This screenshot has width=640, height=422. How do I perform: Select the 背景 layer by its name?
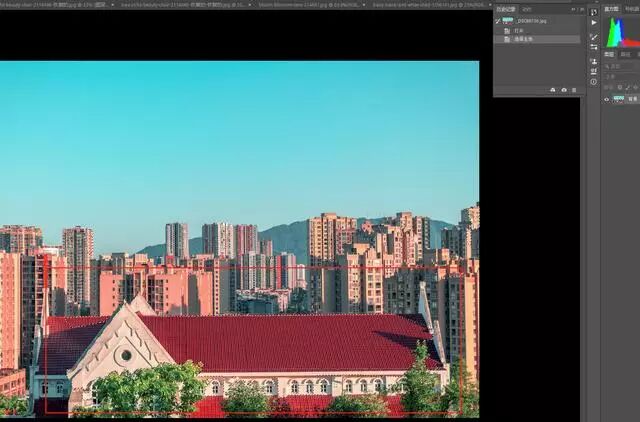pyautogui.click(x=633, y=99)
